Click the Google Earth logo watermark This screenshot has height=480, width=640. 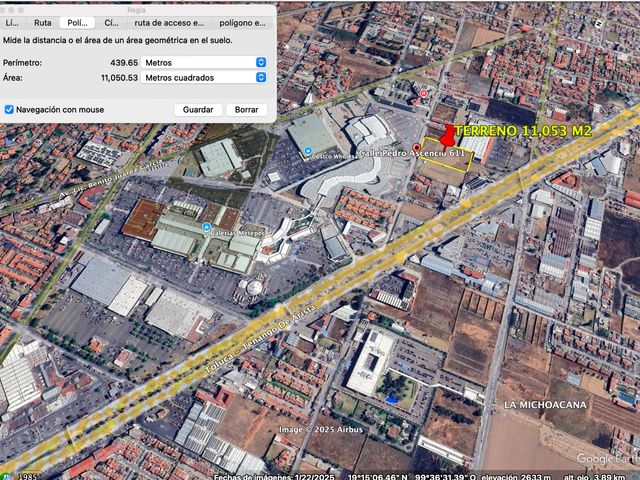608,458
